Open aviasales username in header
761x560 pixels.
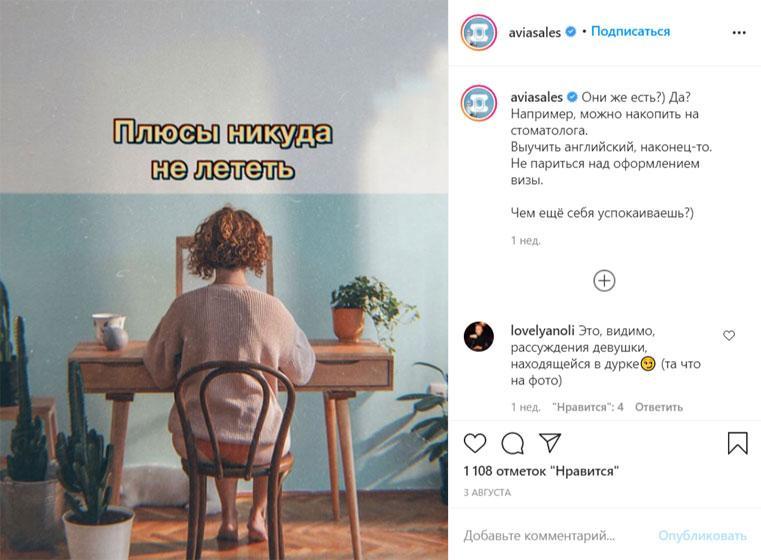pyautogui.click(x=534, y=33)
